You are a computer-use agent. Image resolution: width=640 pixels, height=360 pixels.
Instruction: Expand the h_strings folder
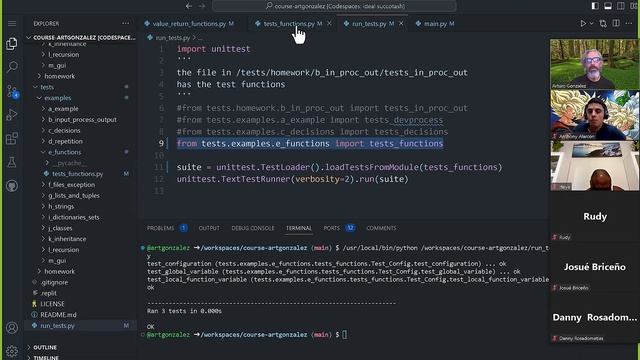(80, 207)
